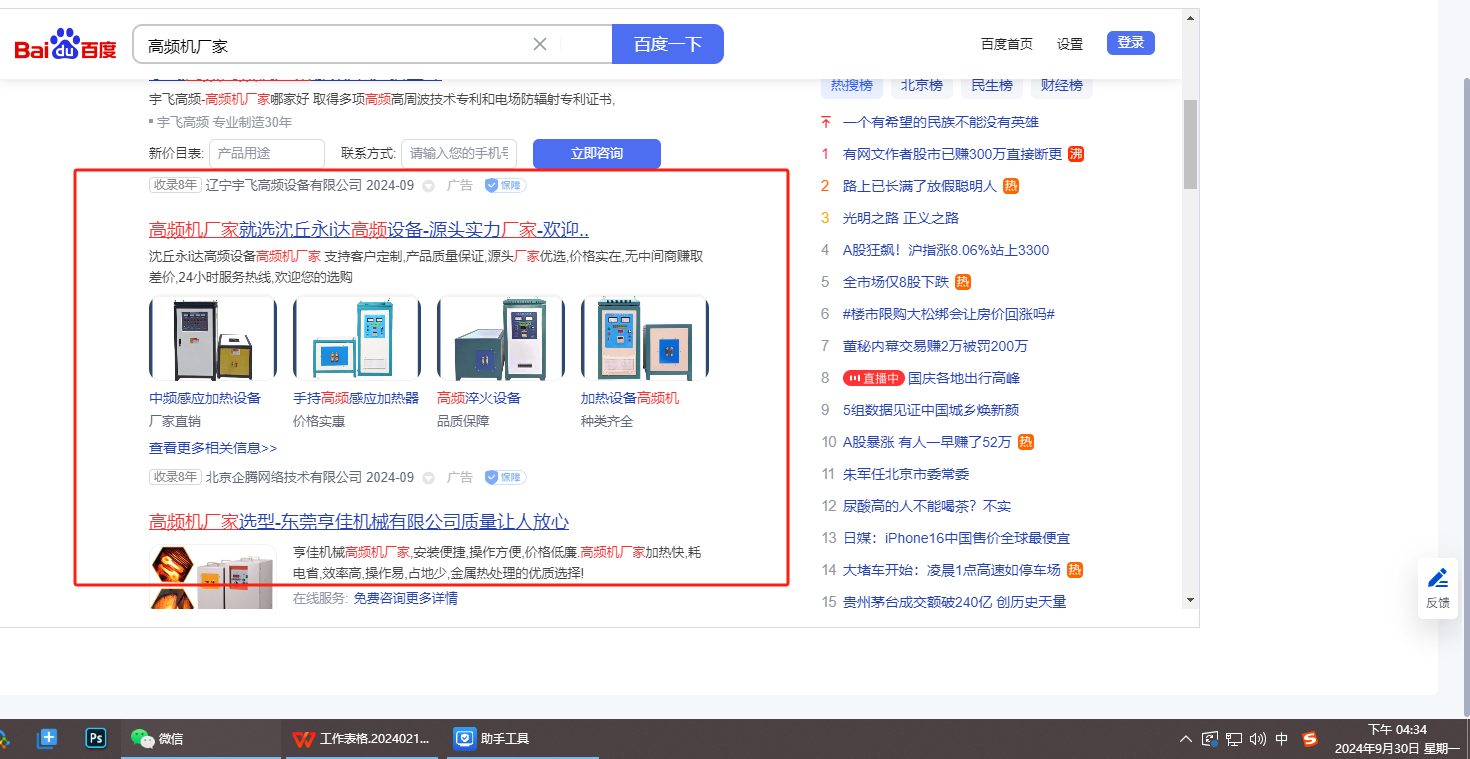Click the Baidu page vertical scrollbar thumb
The width and height of the screenshot is (1470, 759).
(1190, 144)
